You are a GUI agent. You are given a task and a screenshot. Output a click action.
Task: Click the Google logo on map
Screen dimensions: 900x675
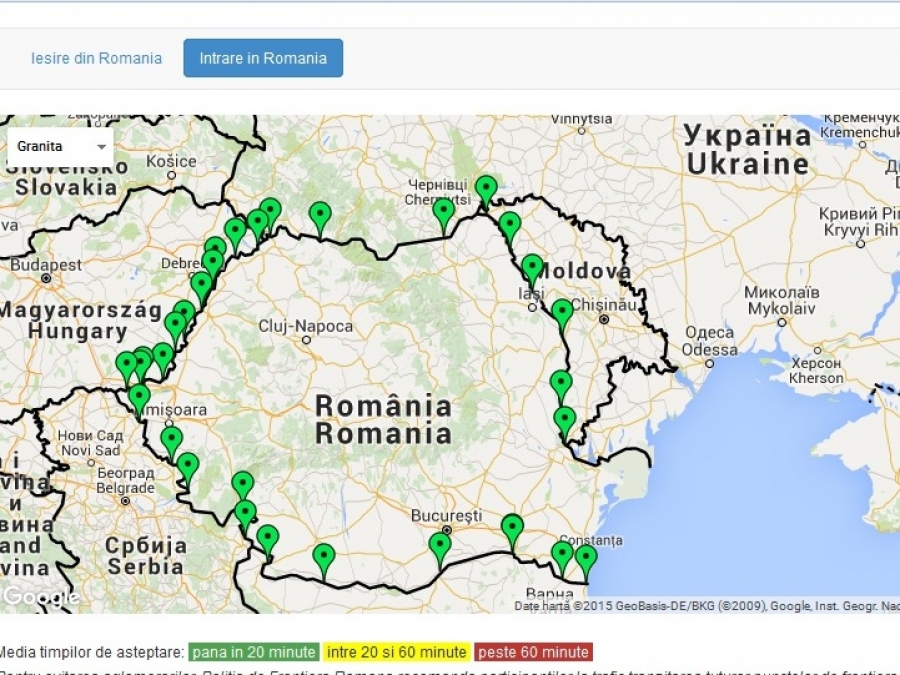pos(41,597)
